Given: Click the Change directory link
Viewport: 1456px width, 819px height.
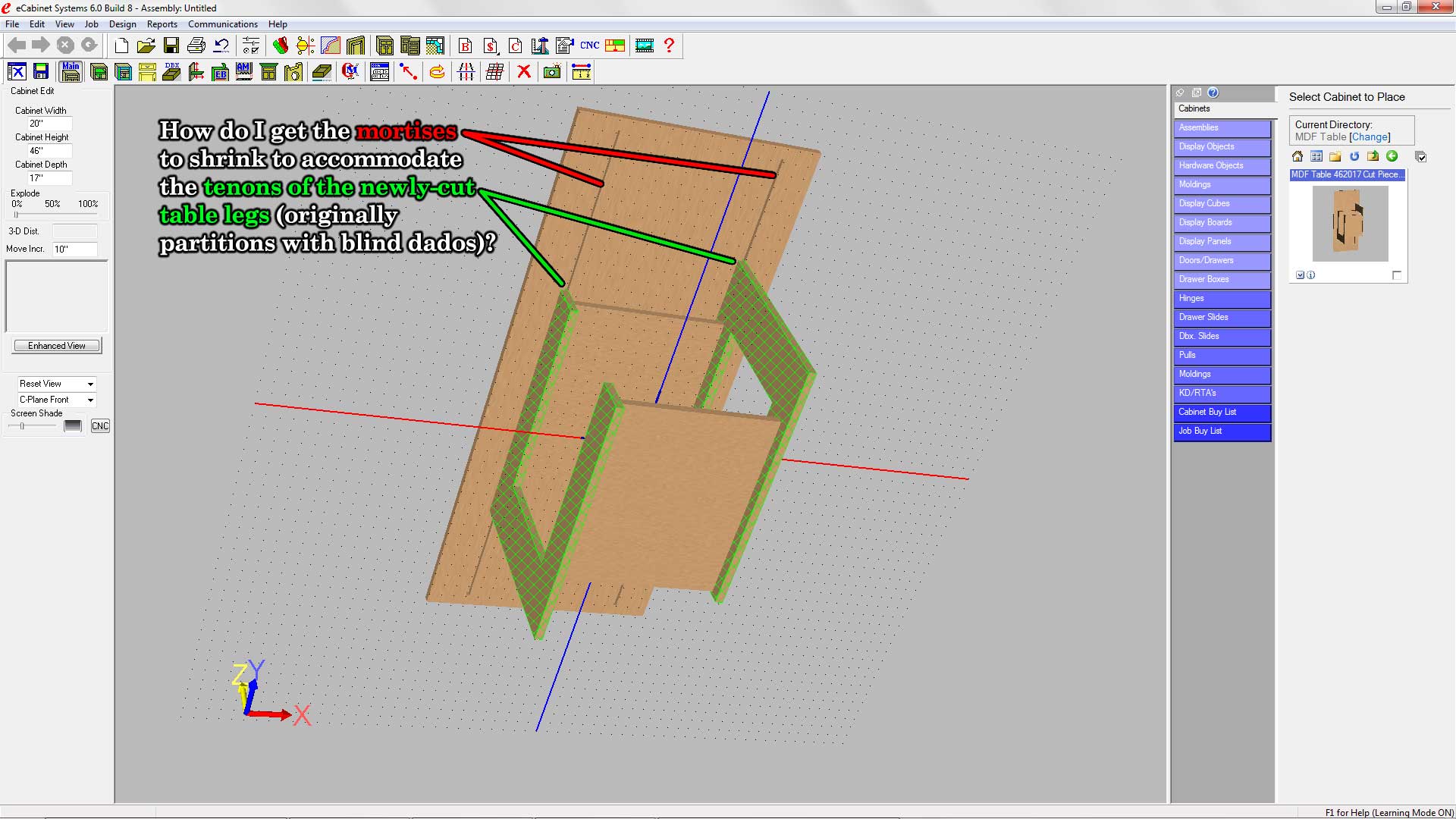Looking at the screenshot, I should click(x=1370, y=137).
